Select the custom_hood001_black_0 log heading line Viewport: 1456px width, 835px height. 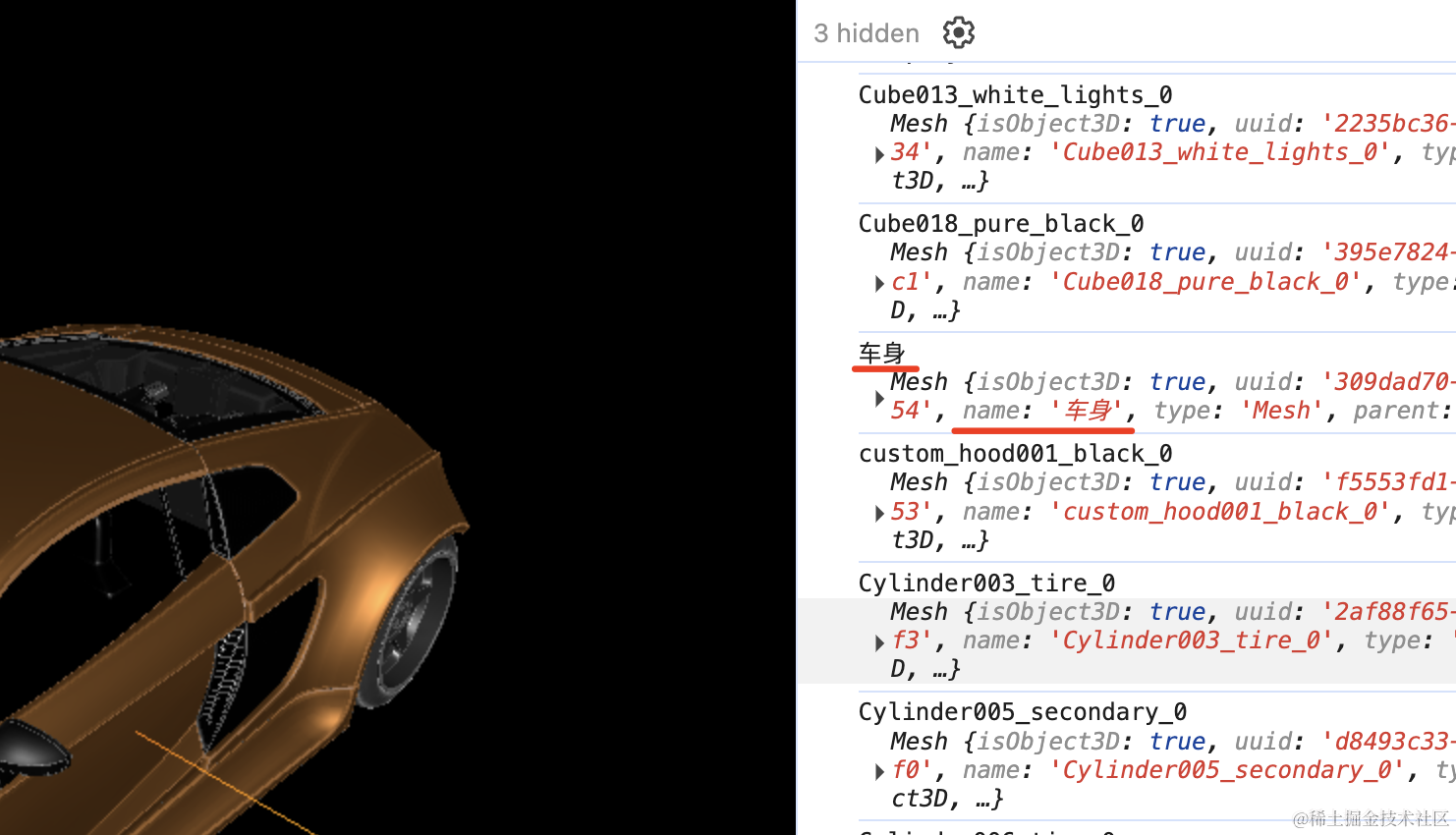coord(1016,453)
